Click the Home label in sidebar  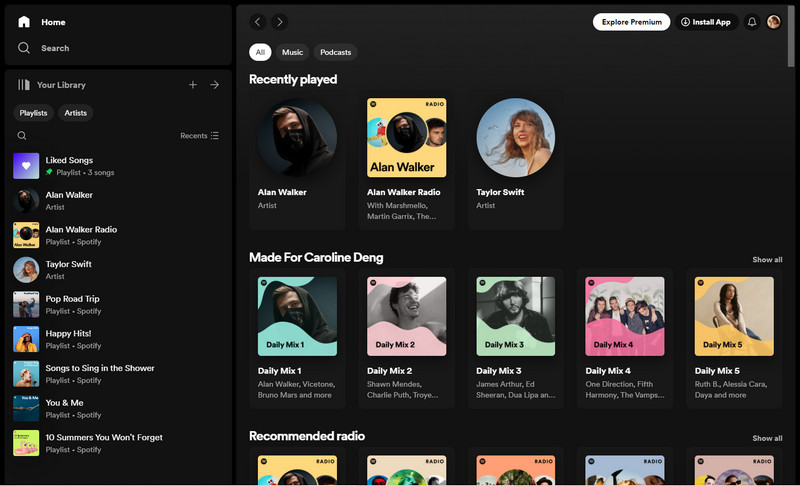(x=53, y=22)
